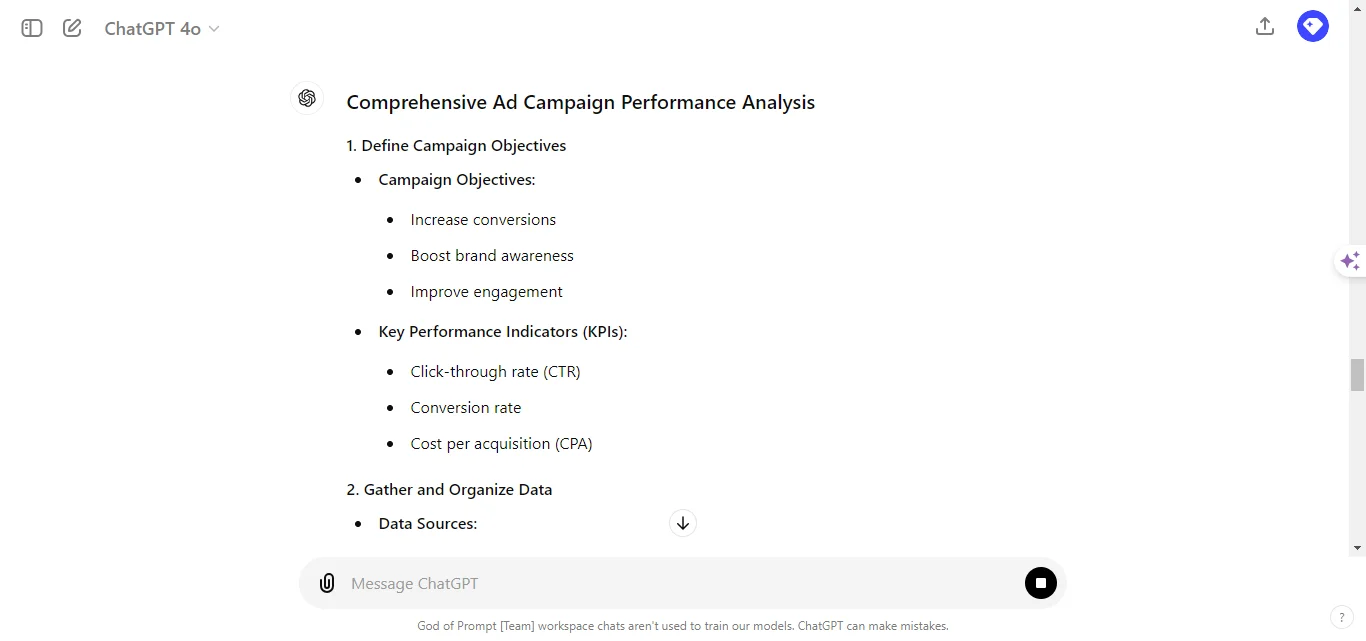
Task: Focus the Message ChatGPT input field
Action: (x=650, y=583)
